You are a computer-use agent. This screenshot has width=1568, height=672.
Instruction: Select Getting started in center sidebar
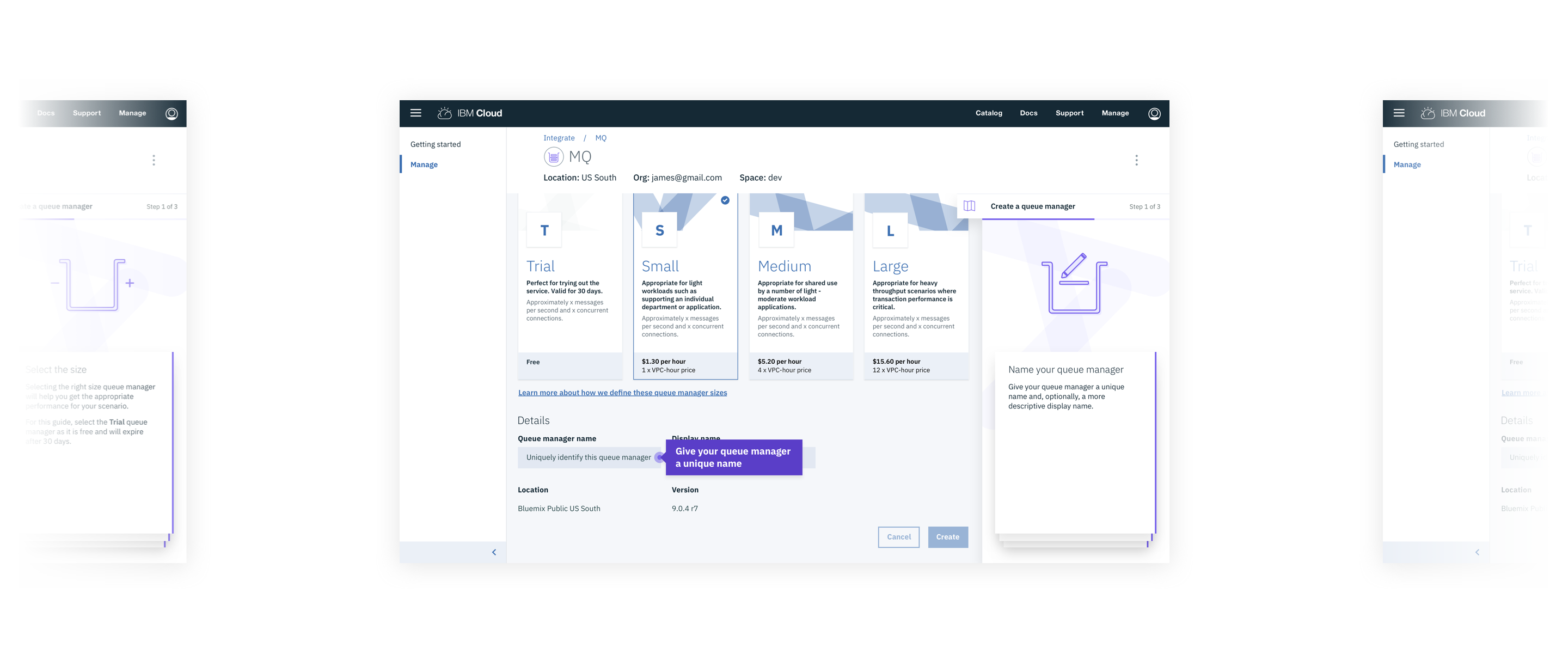[436, 144]
